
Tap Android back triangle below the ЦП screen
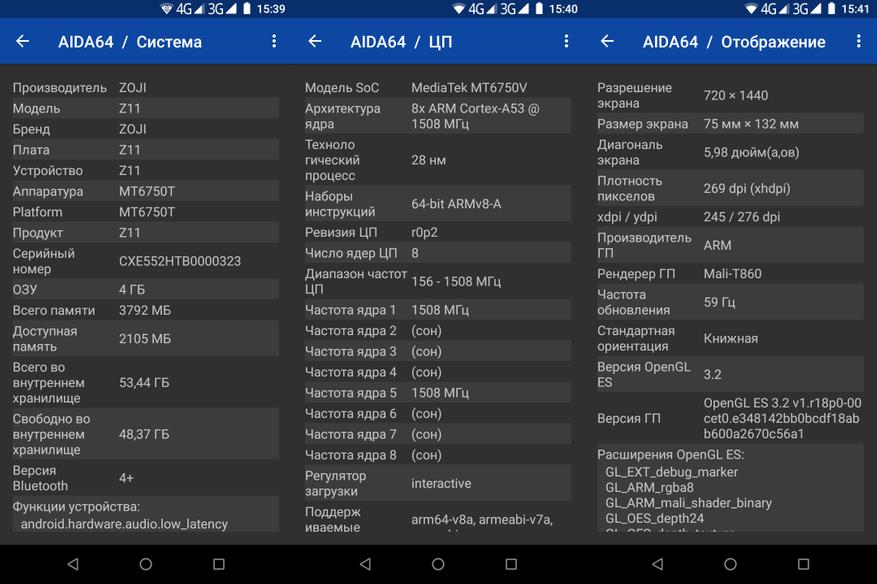click(x=365, y=564)
